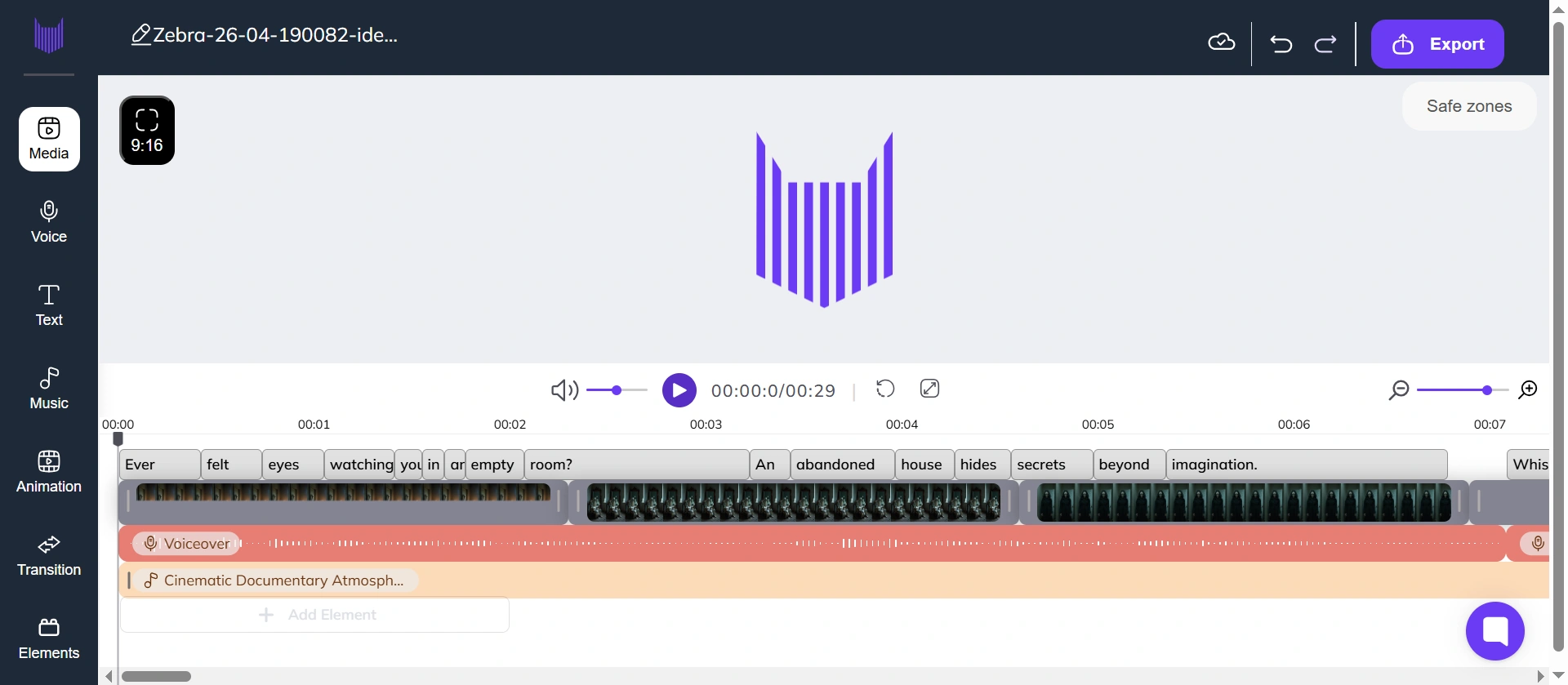Change the 9:16 aspect ratio

tap(147, 131)
